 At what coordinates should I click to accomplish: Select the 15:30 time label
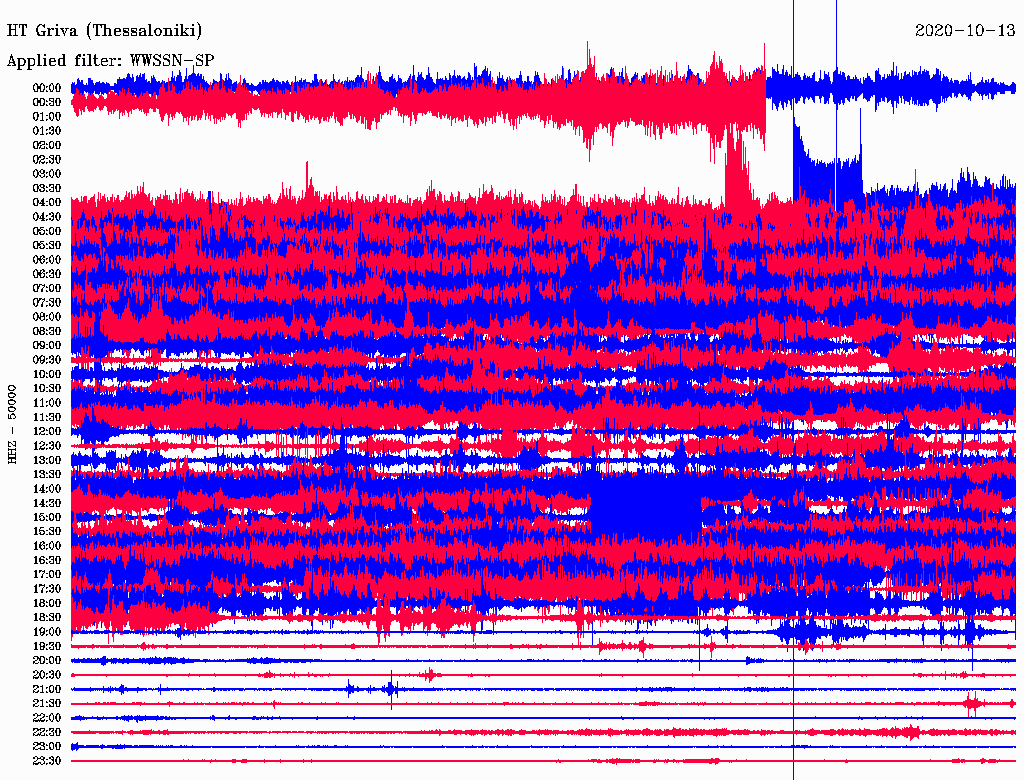pos(47,532)
